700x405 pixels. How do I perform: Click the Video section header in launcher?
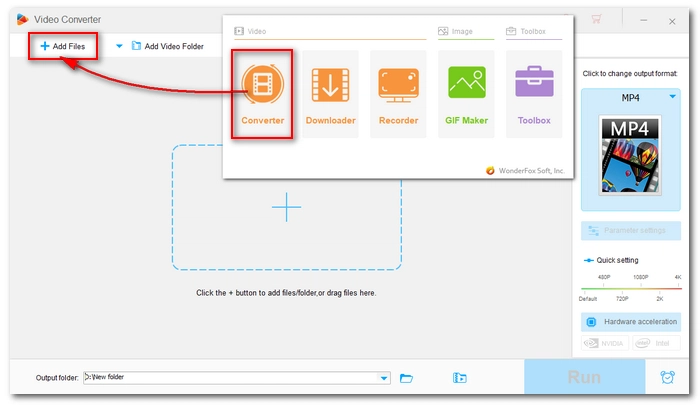250,31
